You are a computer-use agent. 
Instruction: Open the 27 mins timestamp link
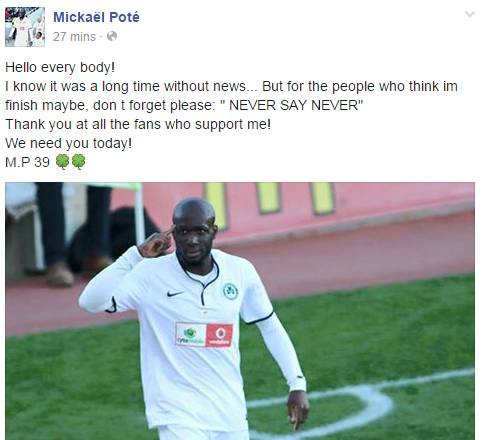74,36
